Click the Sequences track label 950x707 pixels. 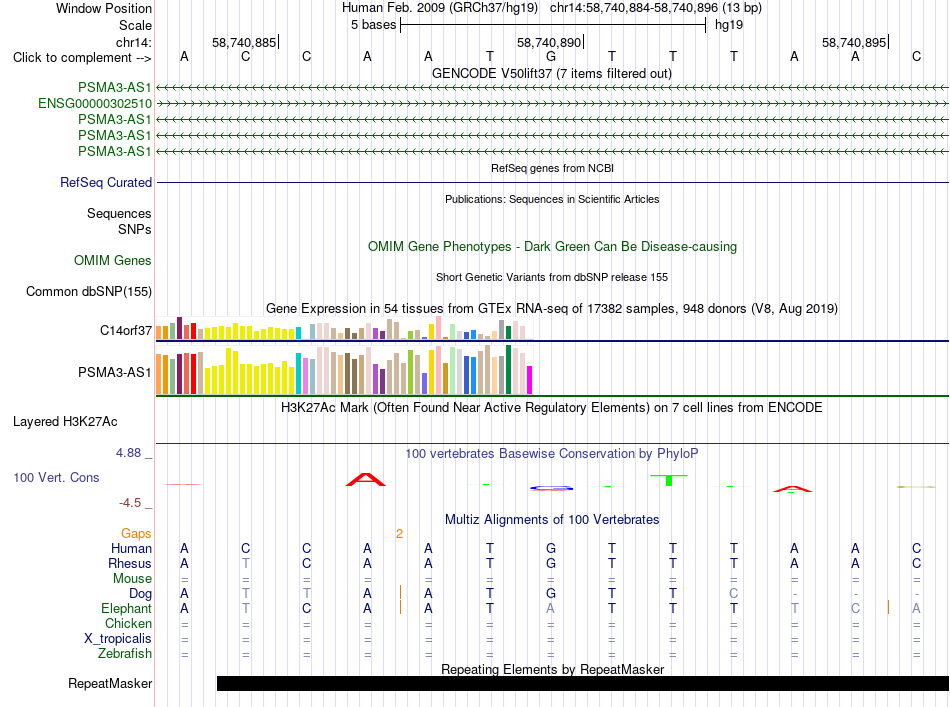tap(119, 213)
